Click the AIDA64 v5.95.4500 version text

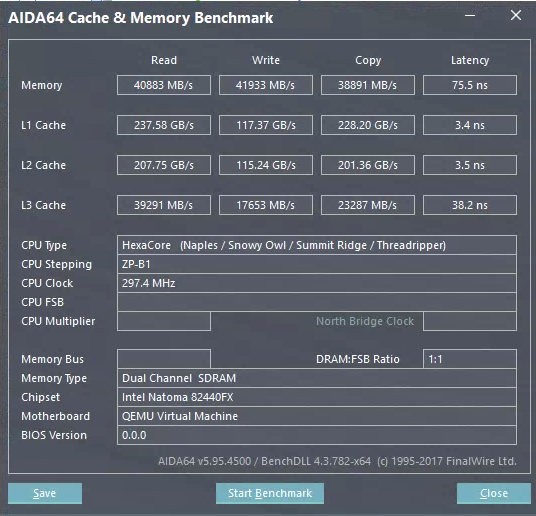pyautogui.click(x=204, y=461)
